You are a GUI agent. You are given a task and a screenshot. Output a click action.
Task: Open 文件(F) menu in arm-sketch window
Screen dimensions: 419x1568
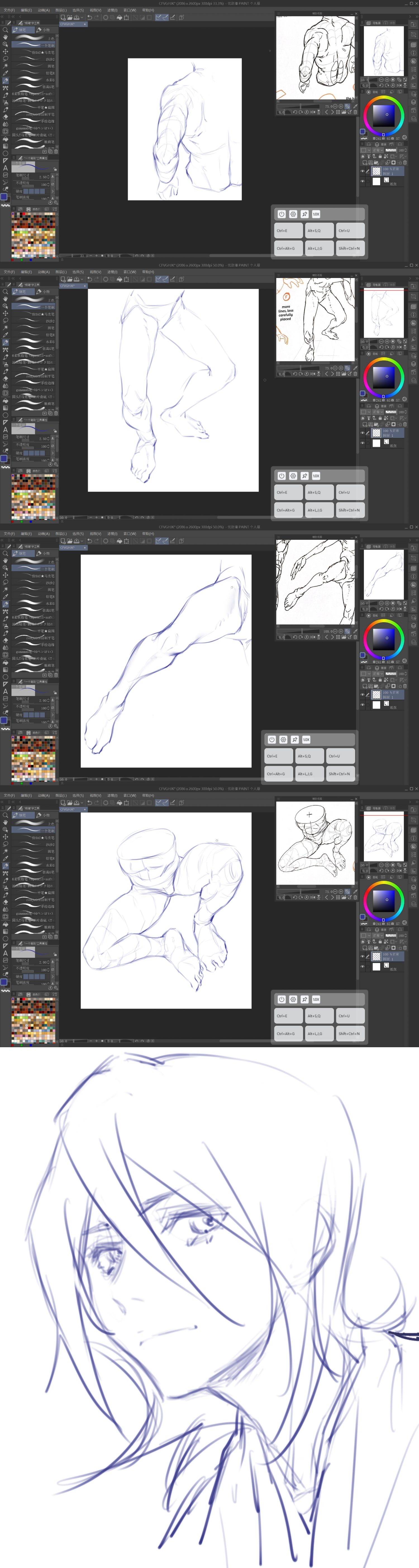(9, 10)
